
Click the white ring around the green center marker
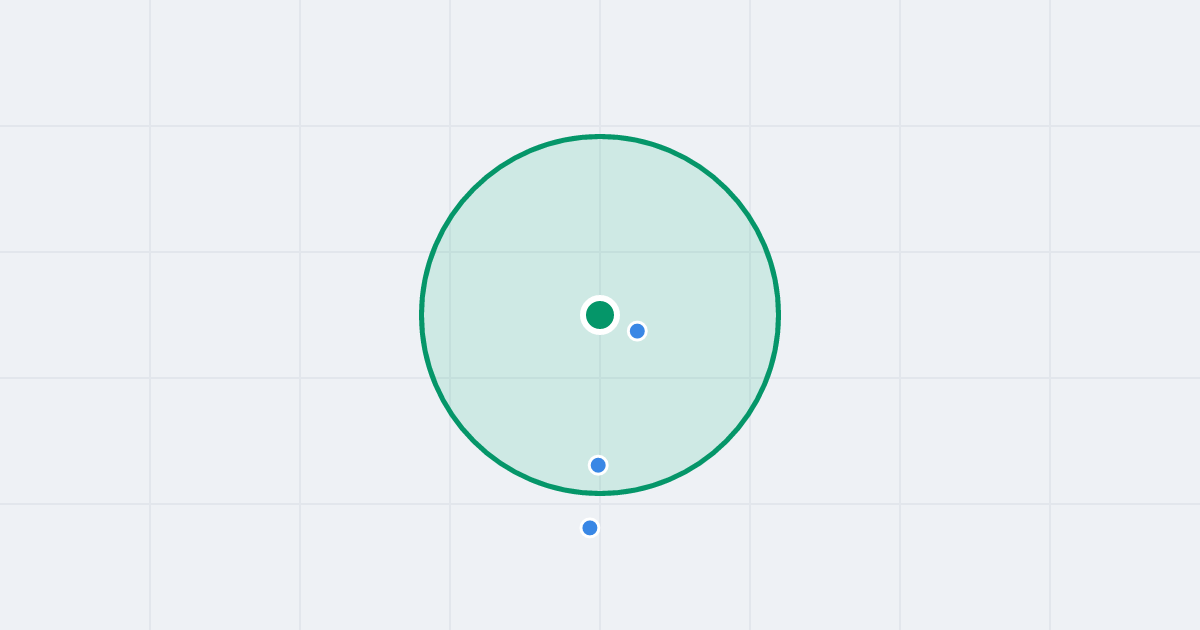[x=600, y=298]
